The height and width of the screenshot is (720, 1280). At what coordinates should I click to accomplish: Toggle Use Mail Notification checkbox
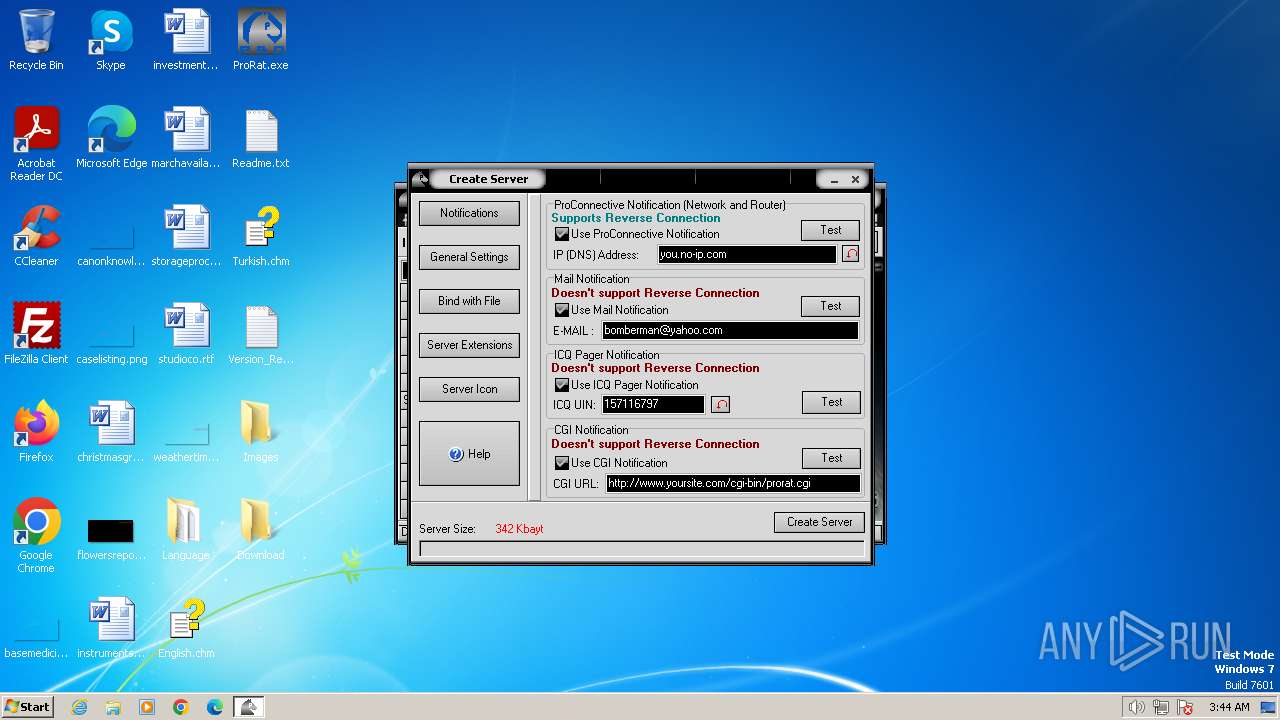click(562, 310)
